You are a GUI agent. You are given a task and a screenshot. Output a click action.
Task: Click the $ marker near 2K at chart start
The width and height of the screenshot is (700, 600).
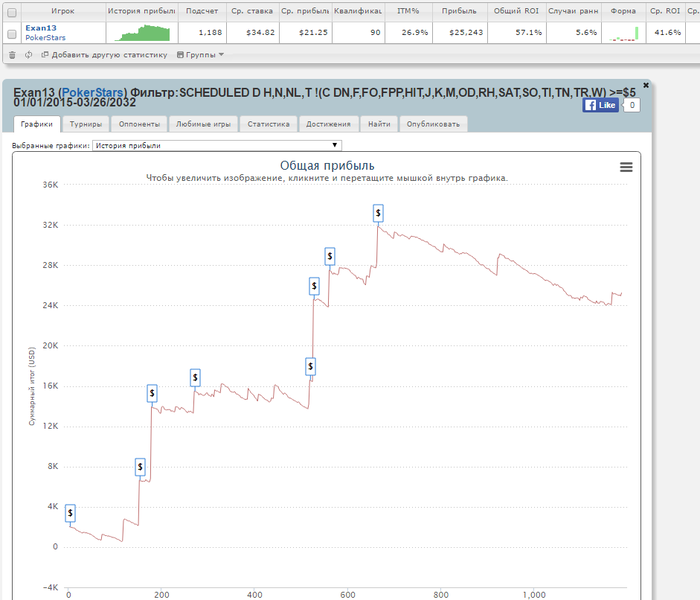[70, 513]
